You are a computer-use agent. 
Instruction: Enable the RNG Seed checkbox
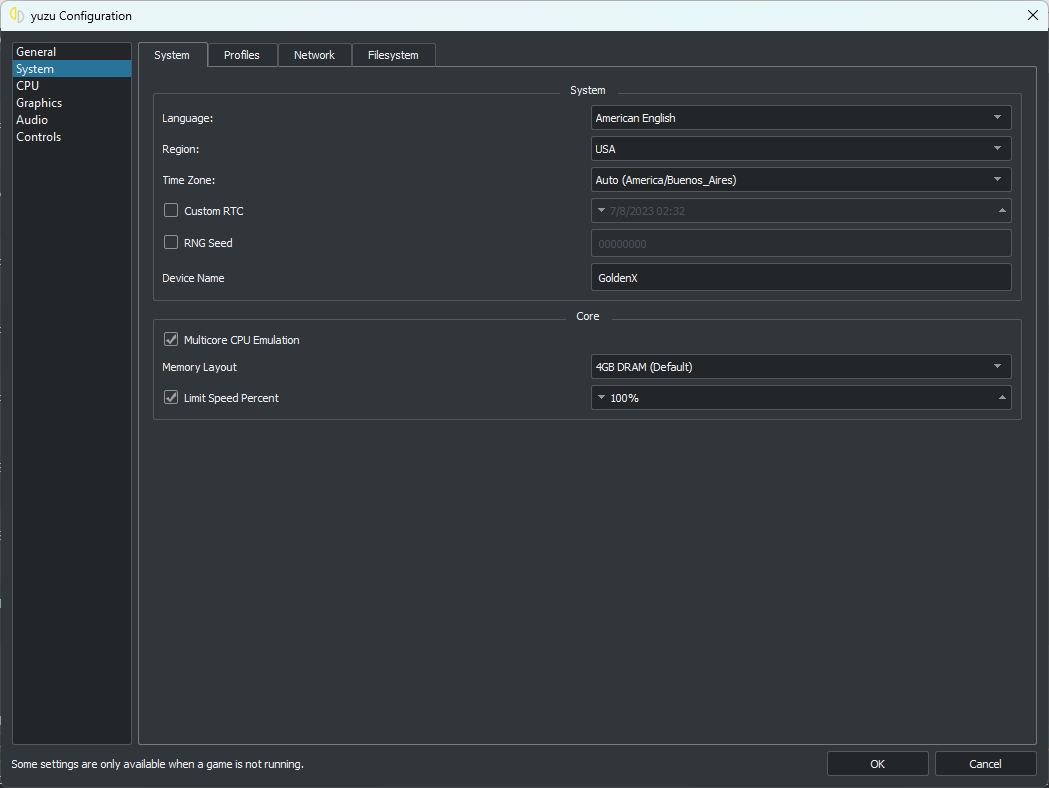[171, 242]
